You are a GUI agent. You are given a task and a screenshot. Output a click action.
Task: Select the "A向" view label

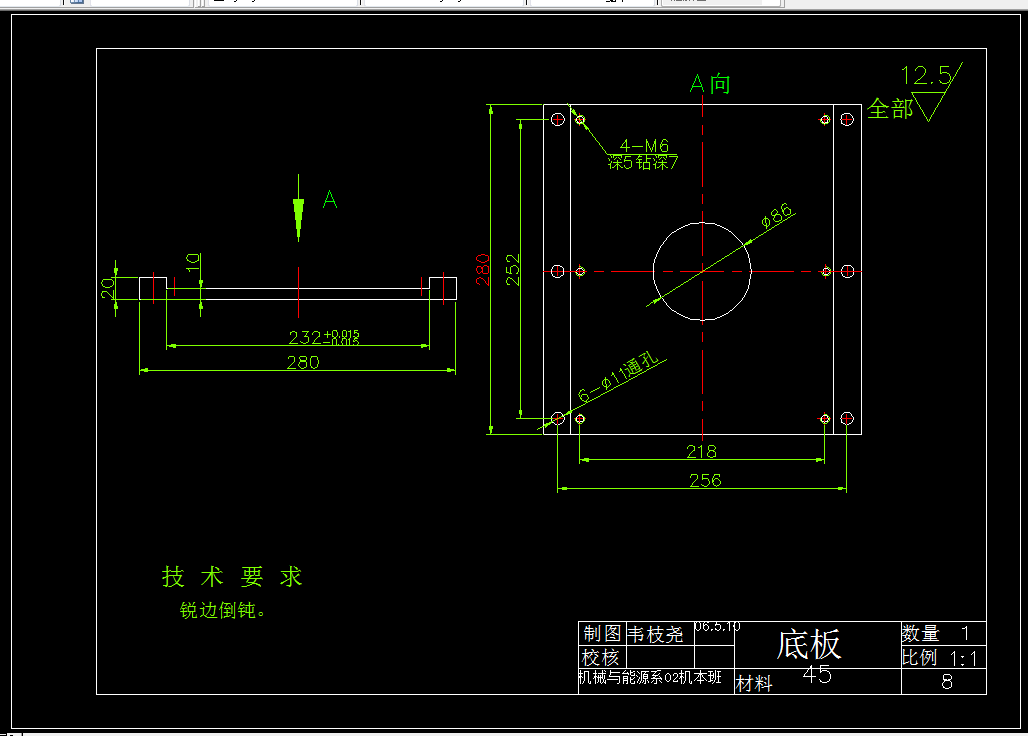coord(710,83)
